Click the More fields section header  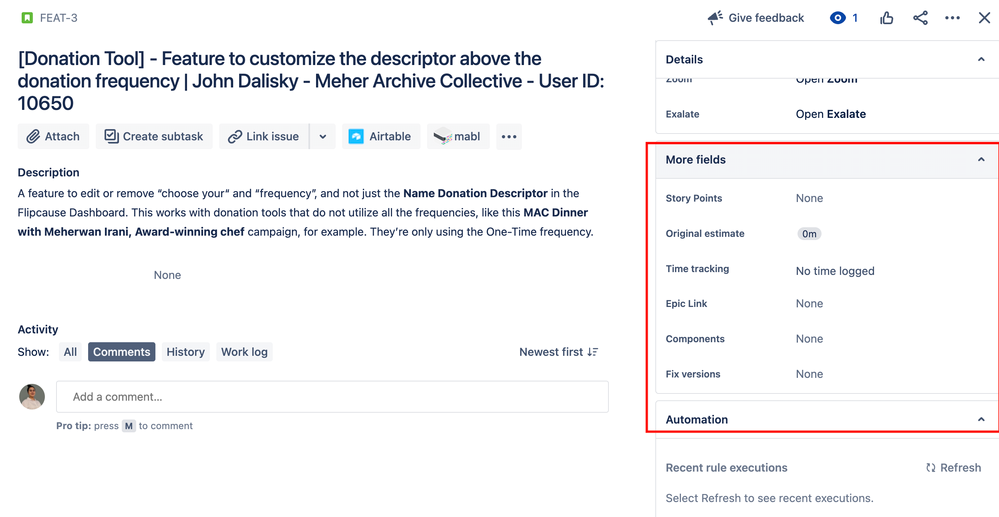coord(827,159)
